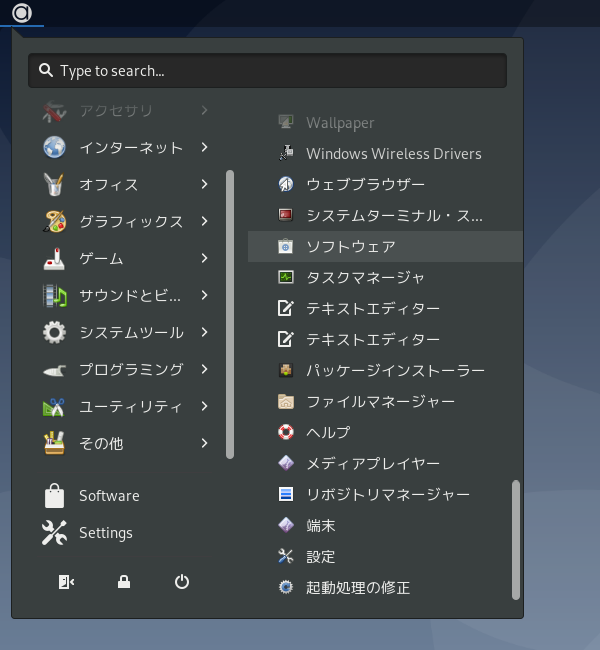The image size is (600, 650).
Task: Open the システムツール gear icon
Action: coord(54,332)
